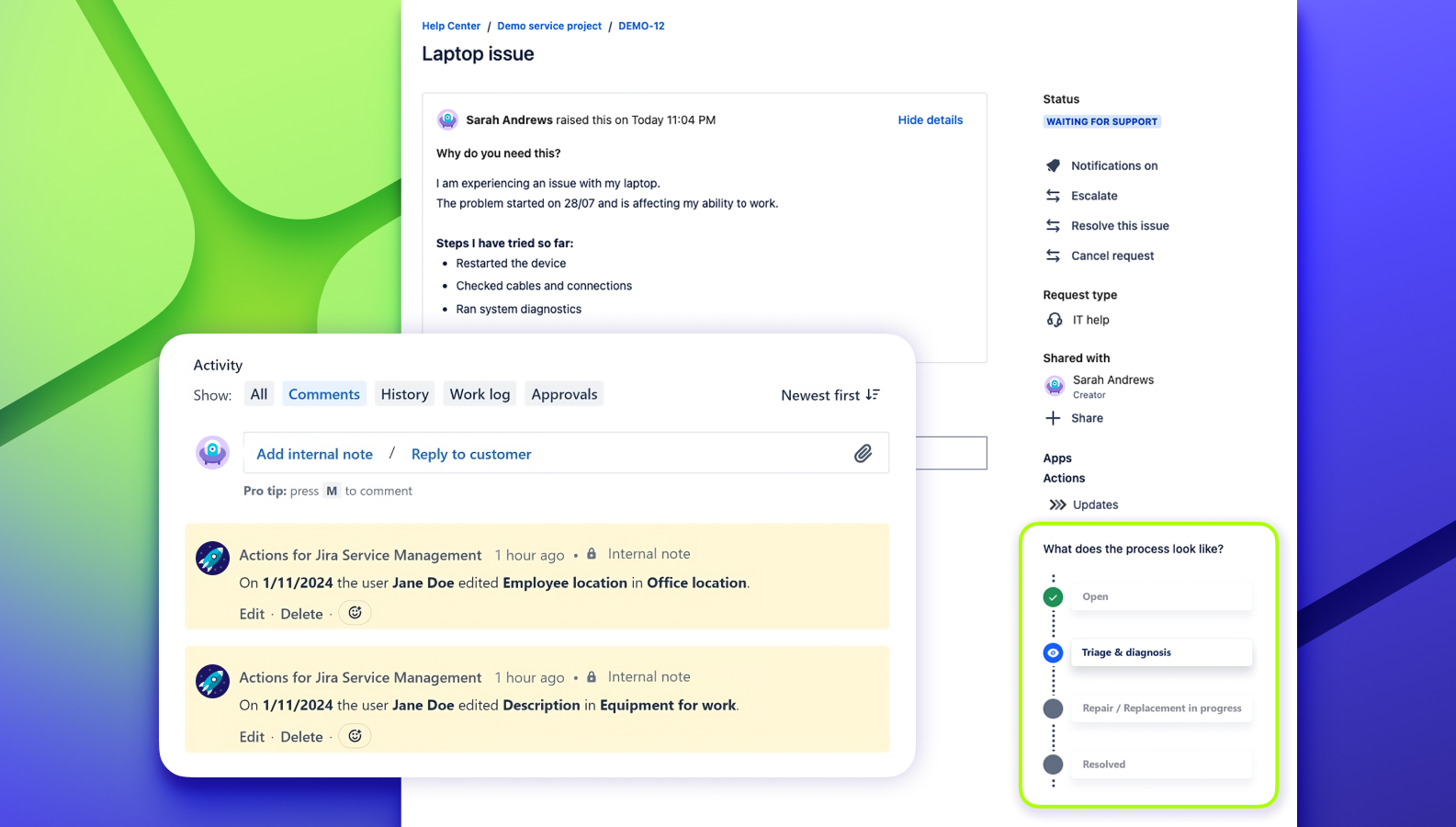Click the sort order arrow icon

click(873, 394)
